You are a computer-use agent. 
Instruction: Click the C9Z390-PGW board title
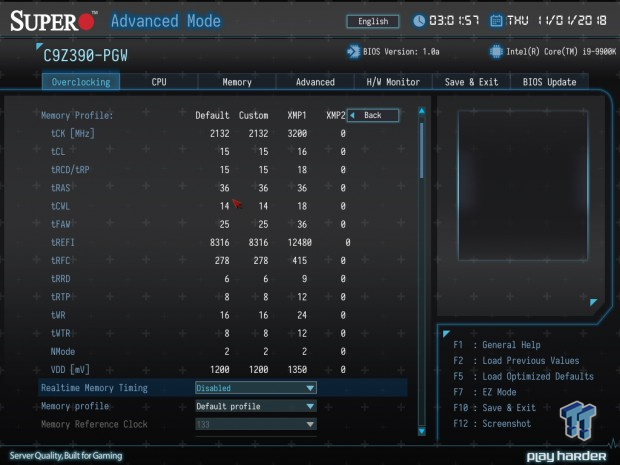pos(85,56)
